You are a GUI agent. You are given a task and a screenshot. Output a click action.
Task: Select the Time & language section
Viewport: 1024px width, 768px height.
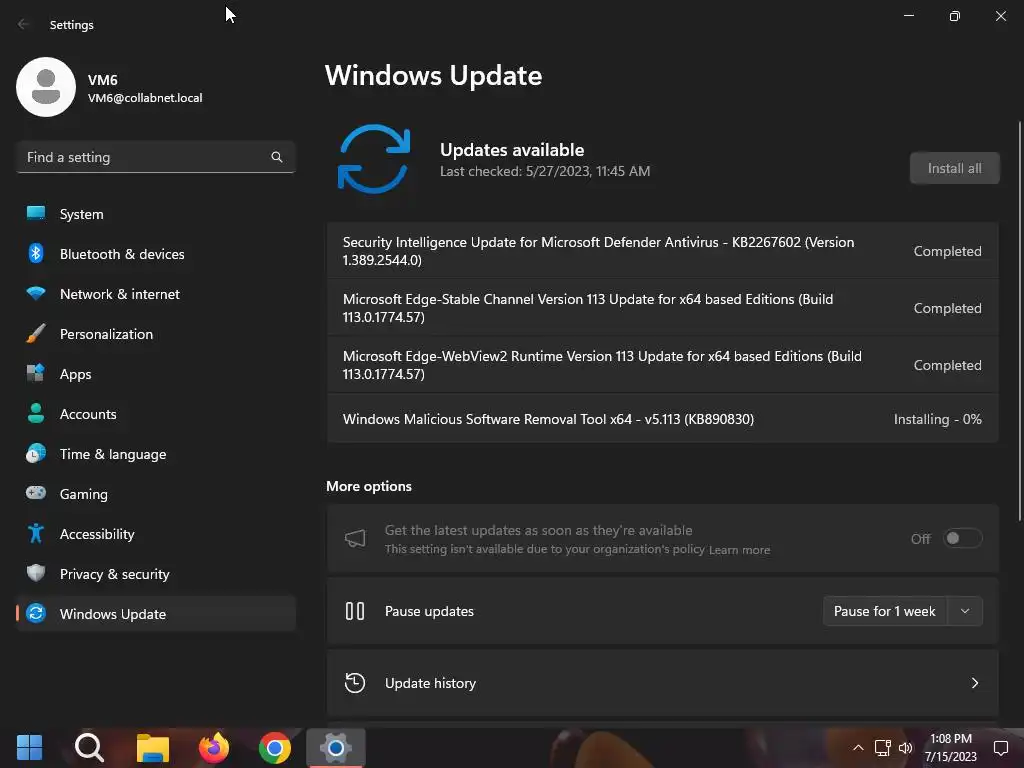pos(155,454)
